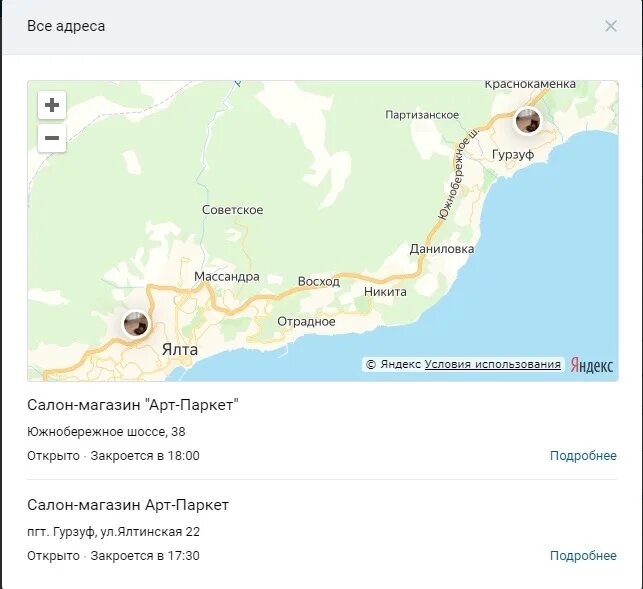Click the map marker near Ялта
This screenshot has width=643, height=589.
click(136, 324)
